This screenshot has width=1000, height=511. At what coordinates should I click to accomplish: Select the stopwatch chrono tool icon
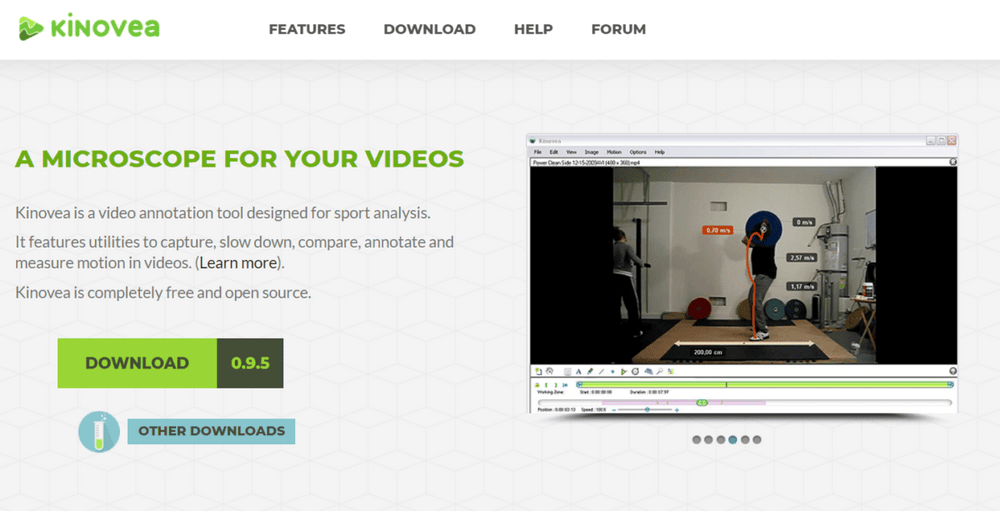(635, 372)
